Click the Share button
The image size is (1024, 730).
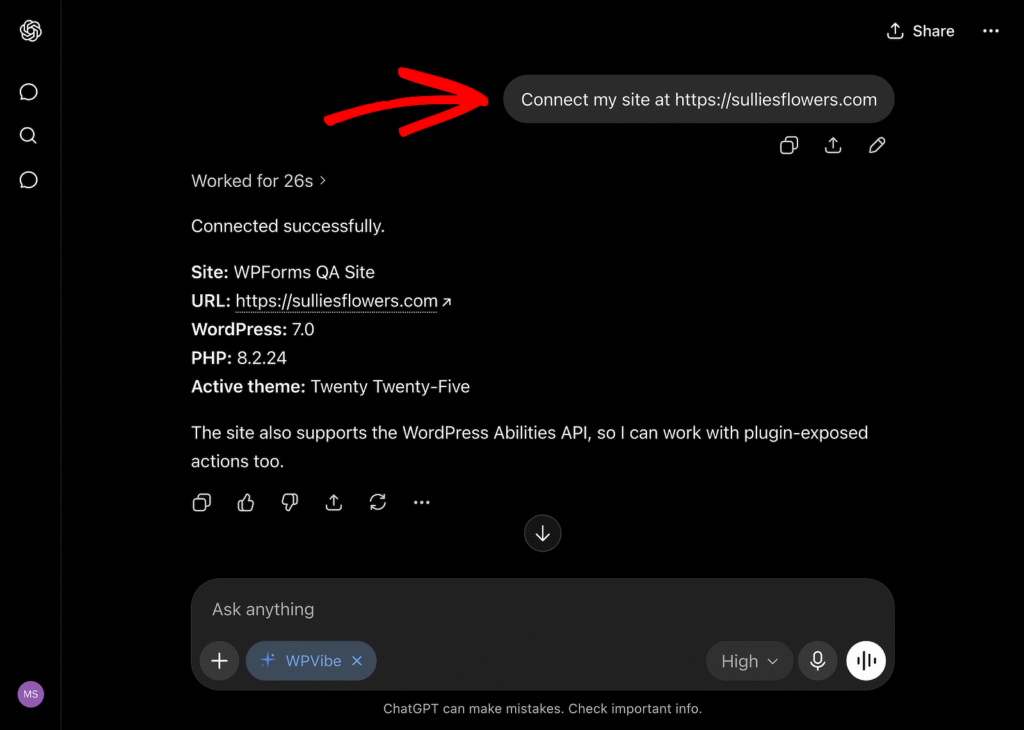(x=920, y=31)
